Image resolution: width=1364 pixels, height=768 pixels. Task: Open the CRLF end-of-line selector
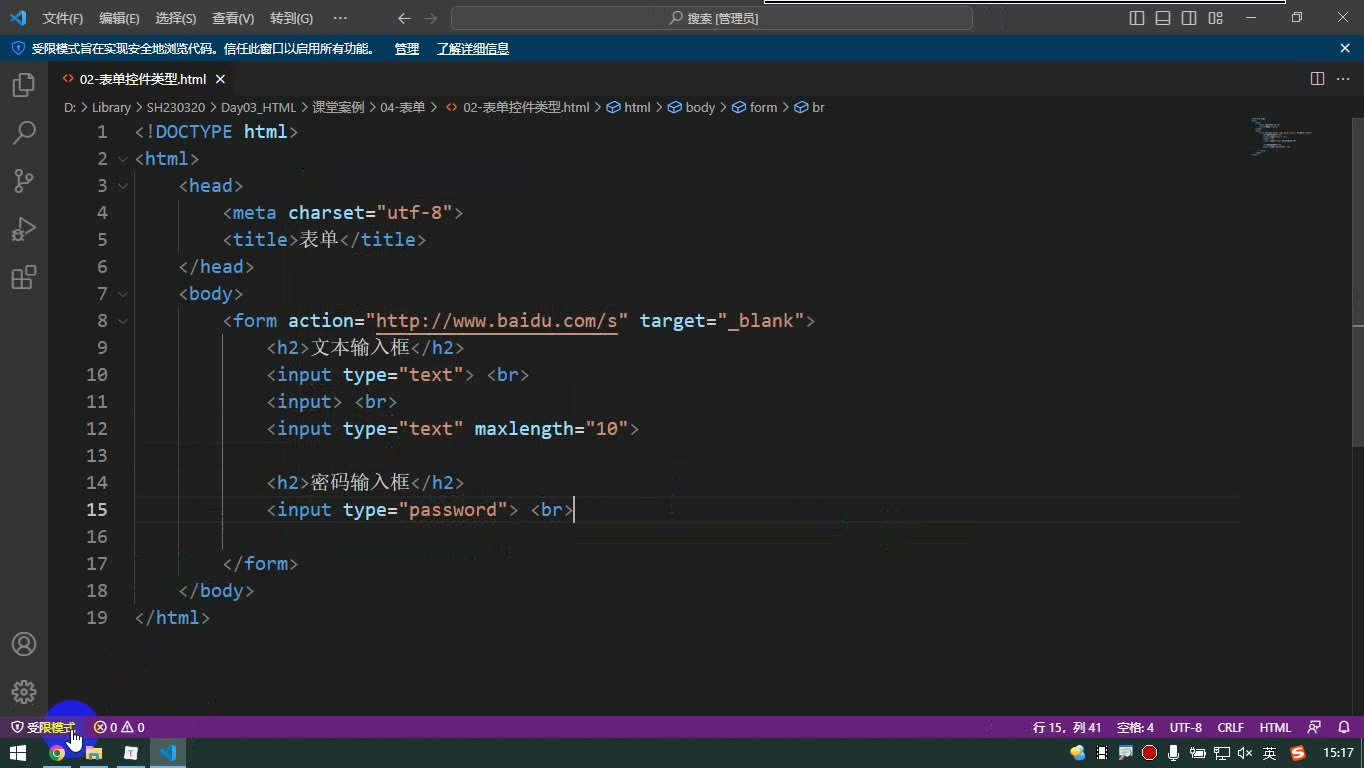(x=1231, y=727)
